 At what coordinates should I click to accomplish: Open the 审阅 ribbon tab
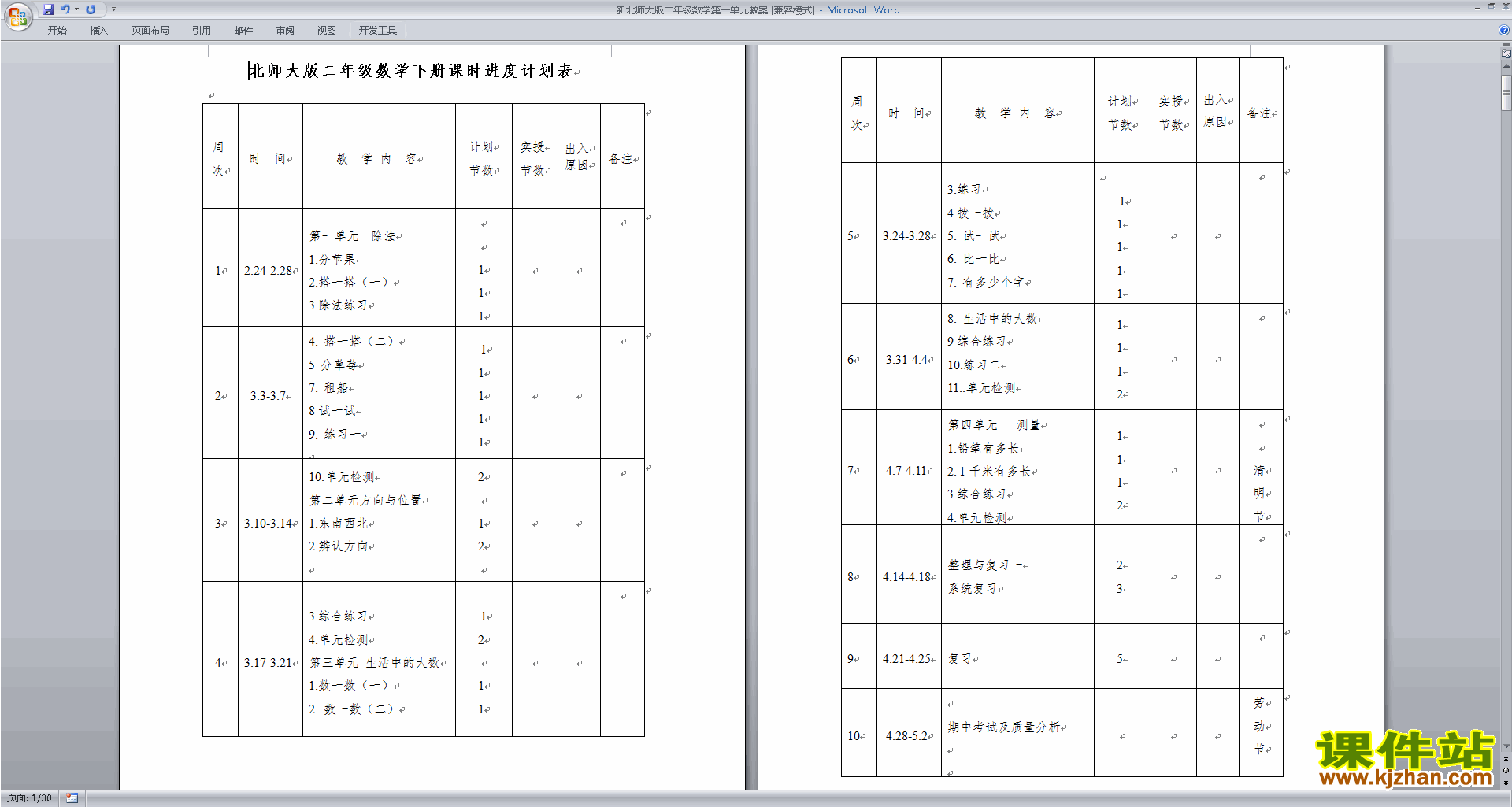coord(285,31)
